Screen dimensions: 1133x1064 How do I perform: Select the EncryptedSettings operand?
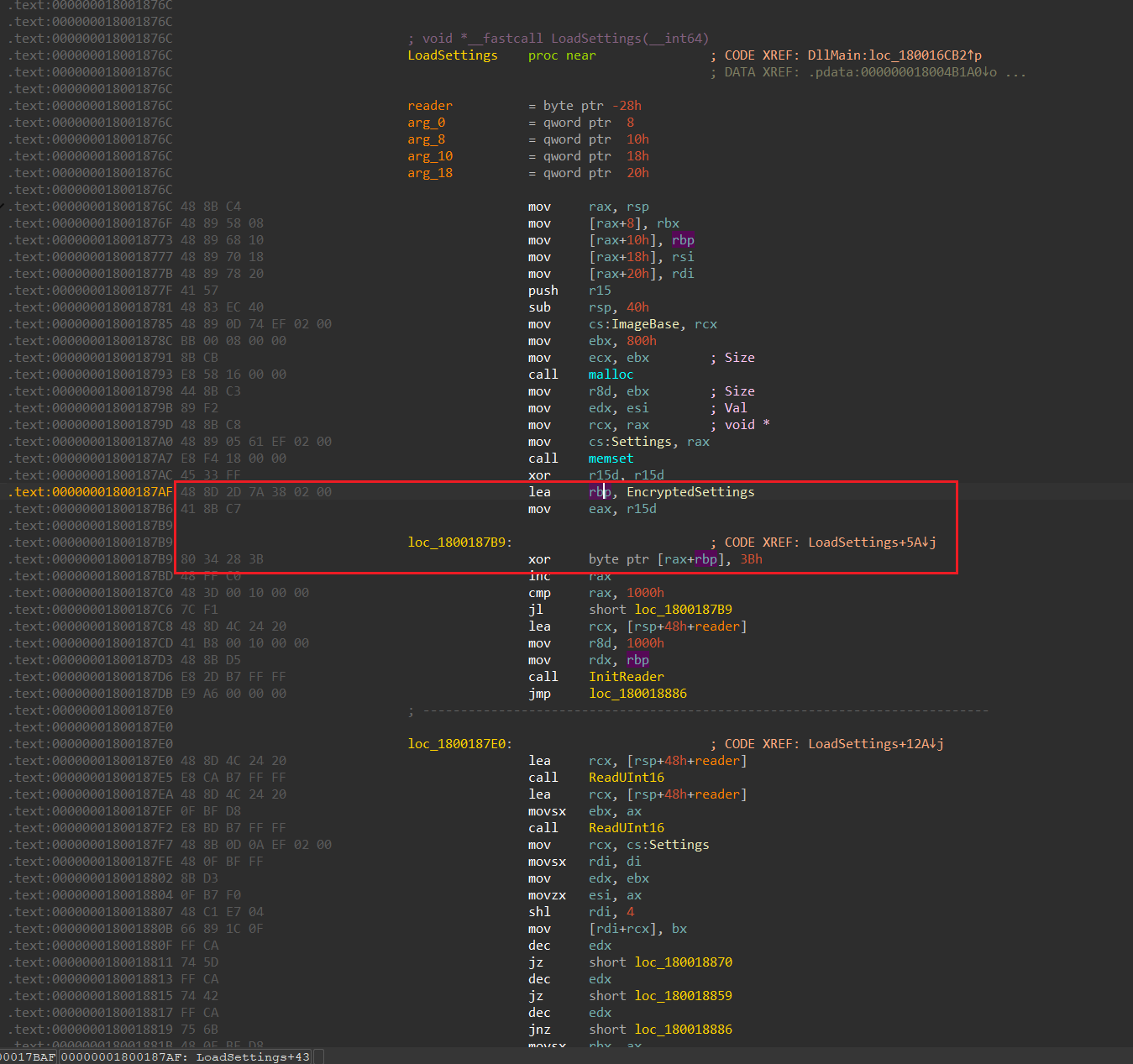690,492
